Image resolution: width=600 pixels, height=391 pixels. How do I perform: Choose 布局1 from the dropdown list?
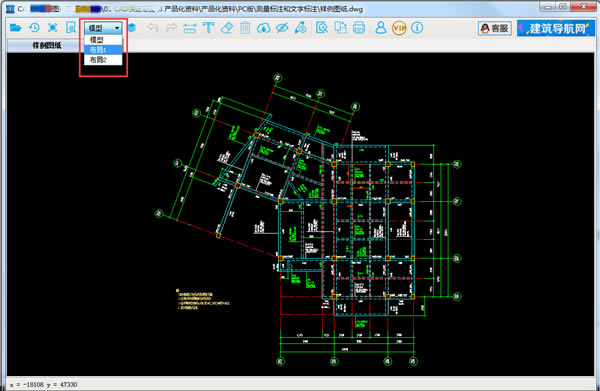(103, 50)
